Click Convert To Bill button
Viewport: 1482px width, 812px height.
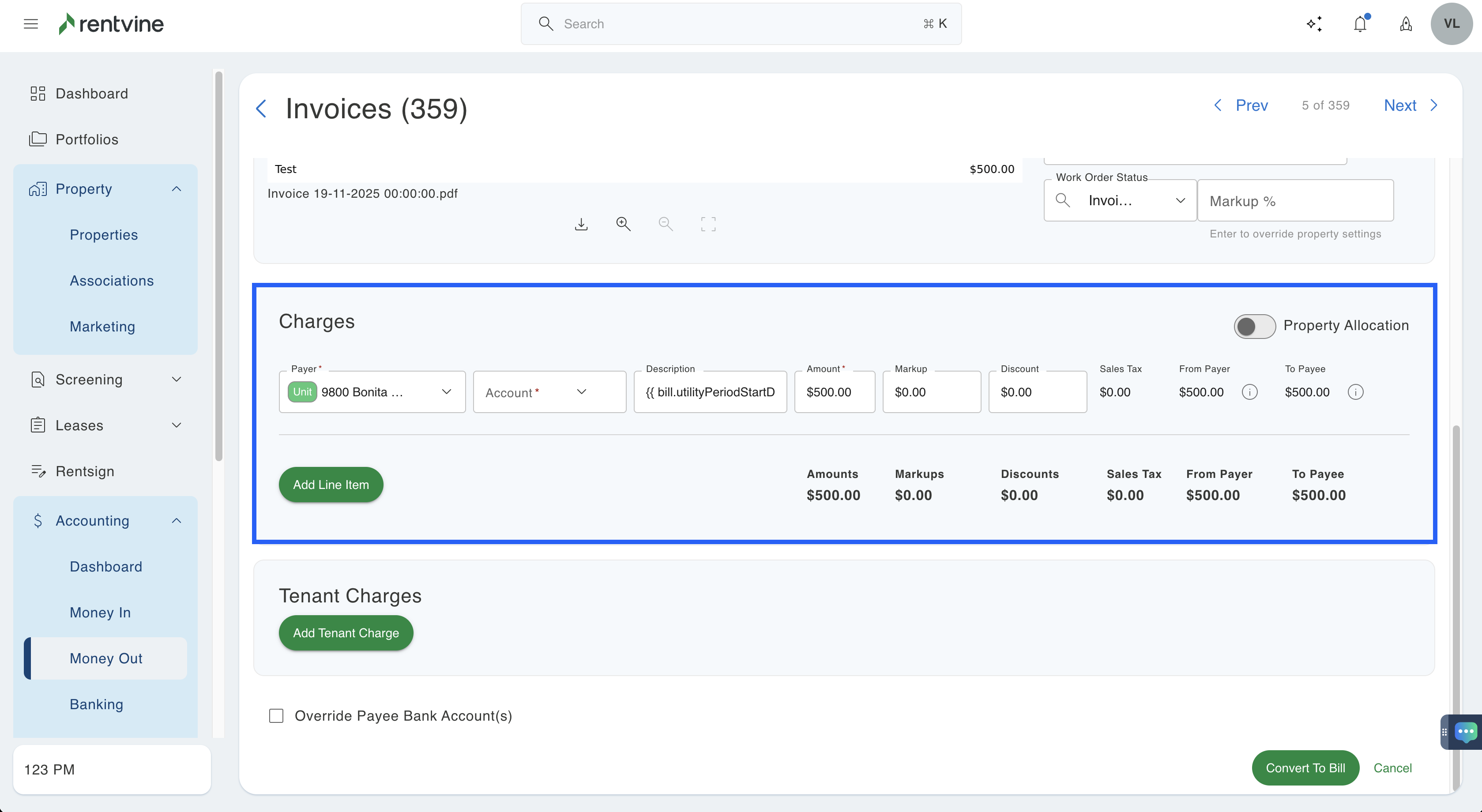tap(1305, 768)
